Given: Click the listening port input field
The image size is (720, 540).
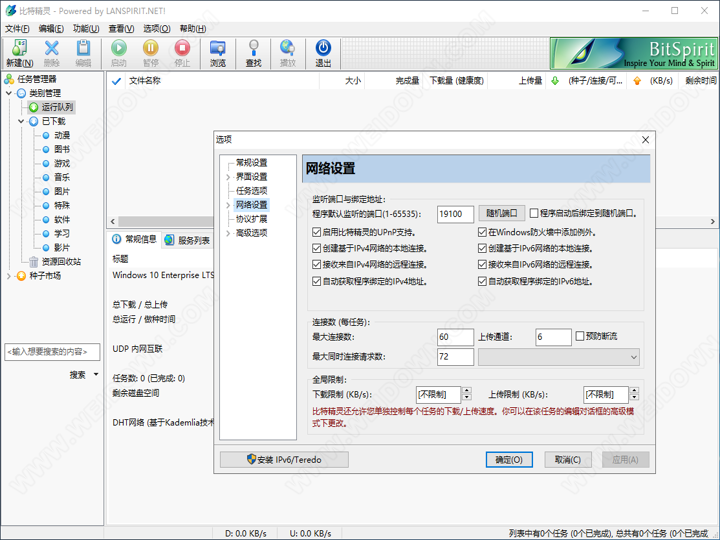Looking at the screenshot, I should [455, 214].
